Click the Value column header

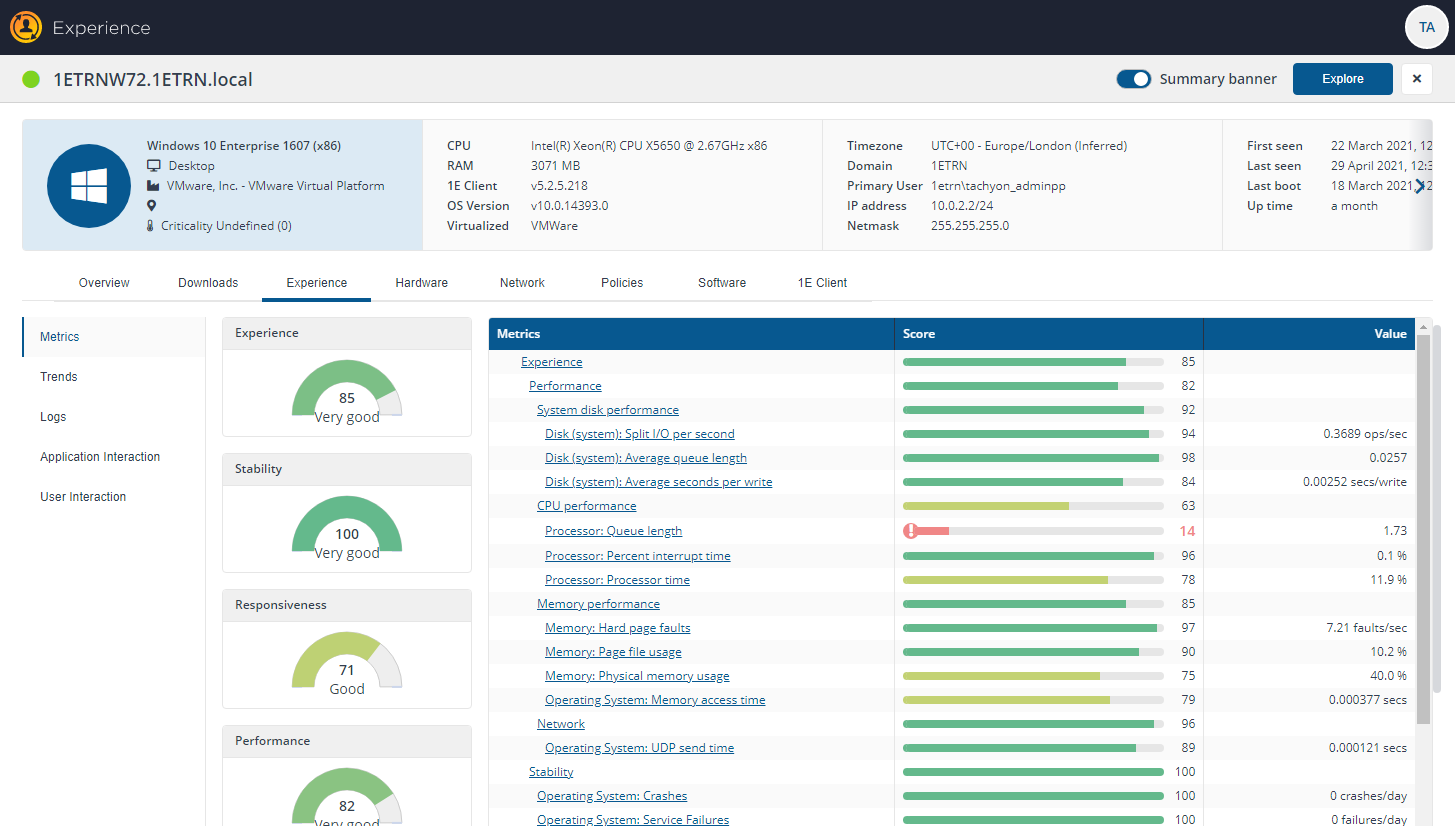click(x=1309, y=334)
